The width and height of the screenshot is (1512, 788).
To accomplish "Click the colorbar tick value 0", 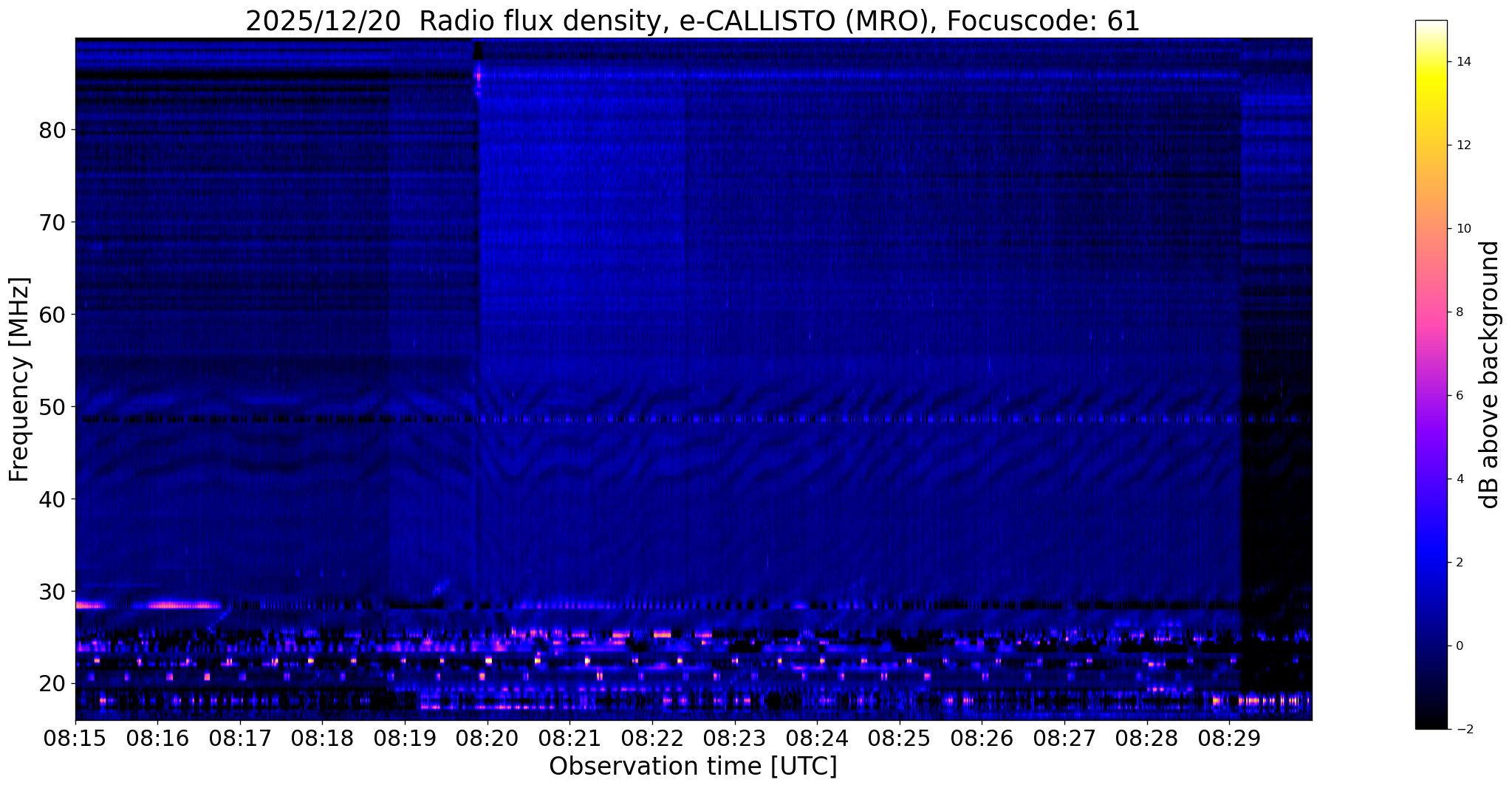I will (1460, 646).
